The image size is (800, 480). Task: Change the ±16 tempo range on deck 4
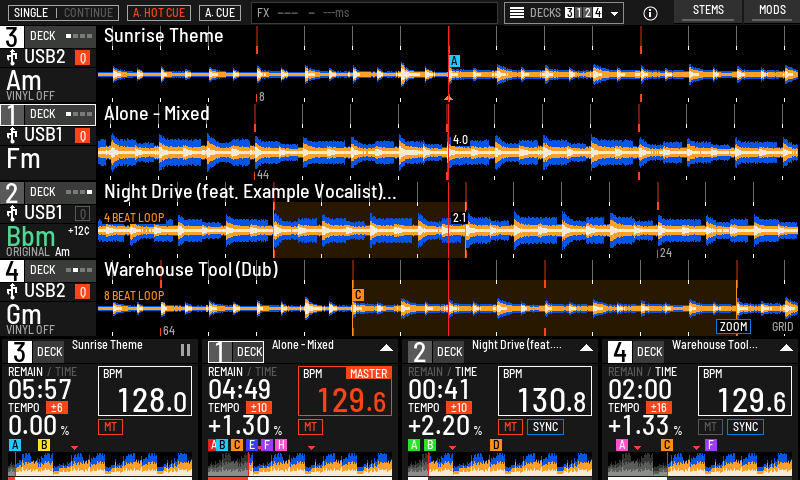[x=659, y=408]
